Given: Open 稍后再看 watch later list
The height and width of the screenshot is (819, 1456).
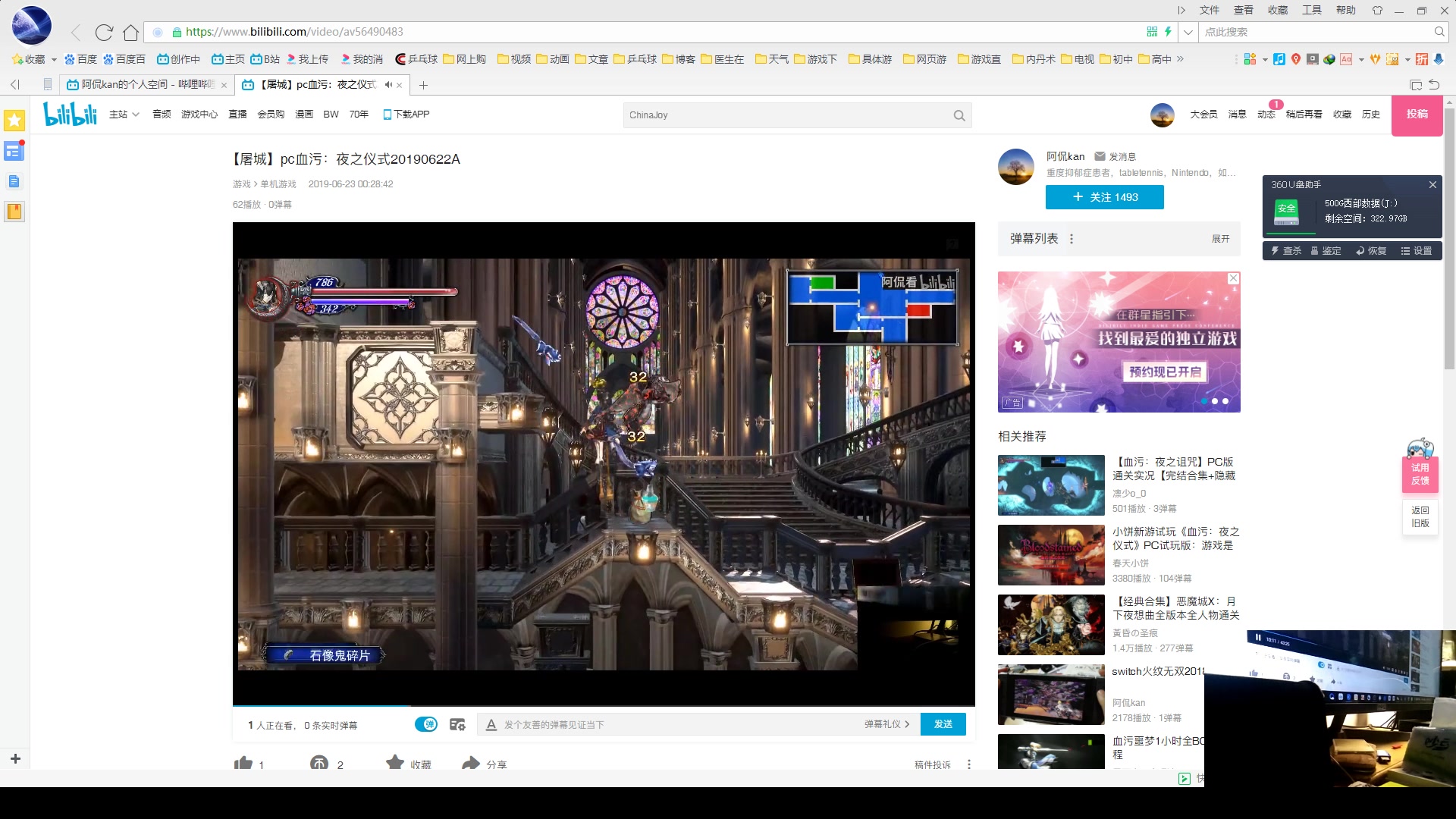Looking at the screenshot, I should tap(1304, 115).
